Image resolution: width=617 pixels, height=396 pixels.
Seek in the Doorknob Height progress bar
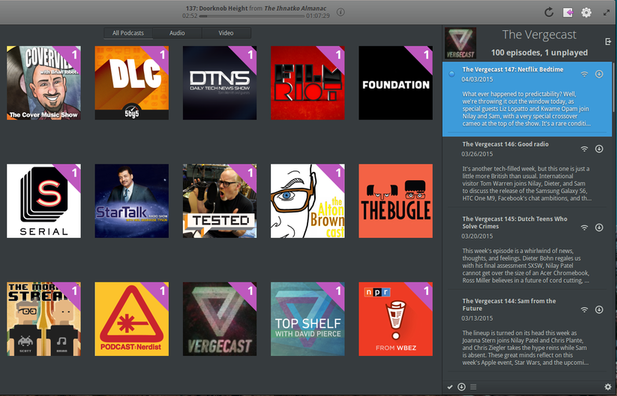click(x=252, y=17)
